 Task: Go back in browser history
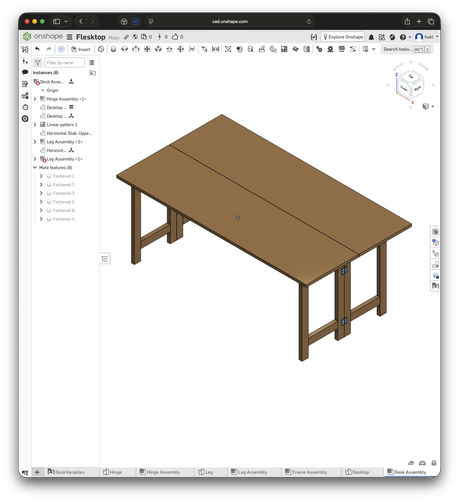coord(81,21)
